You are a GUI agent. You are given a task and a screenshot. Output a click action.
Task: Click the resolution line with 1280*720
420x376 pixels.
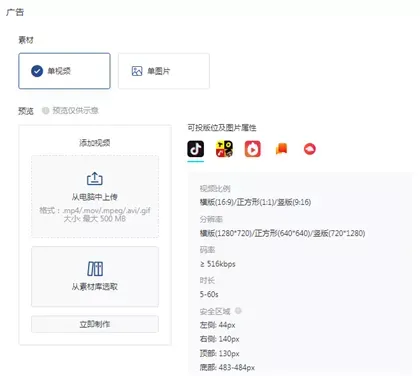[x=282, y=233]
